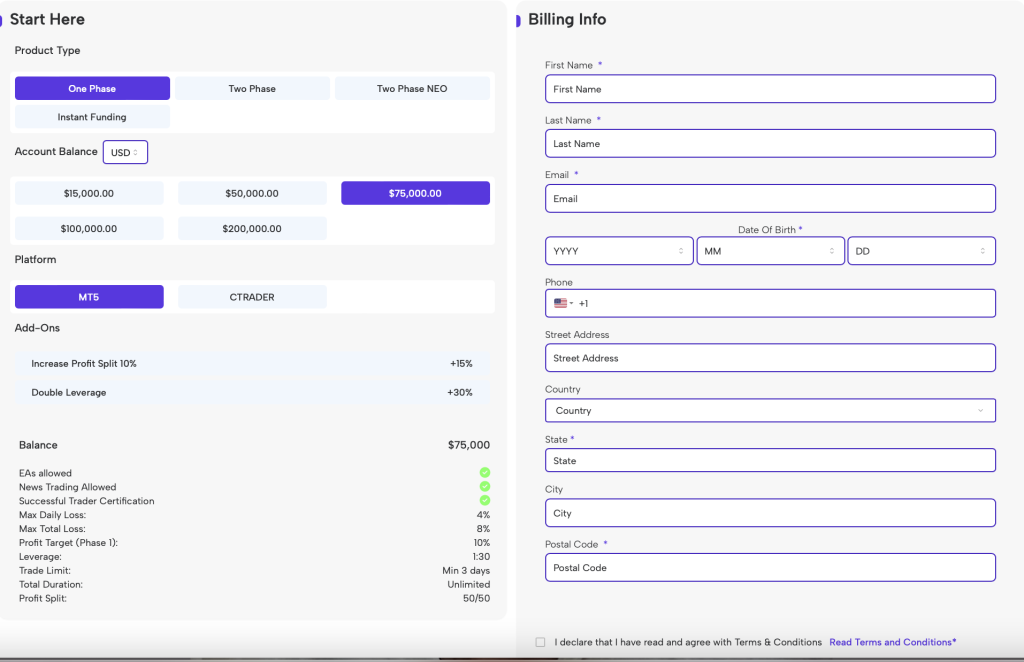
Task: Open the DD birth day selector
Action: click(x=921, y=251)
